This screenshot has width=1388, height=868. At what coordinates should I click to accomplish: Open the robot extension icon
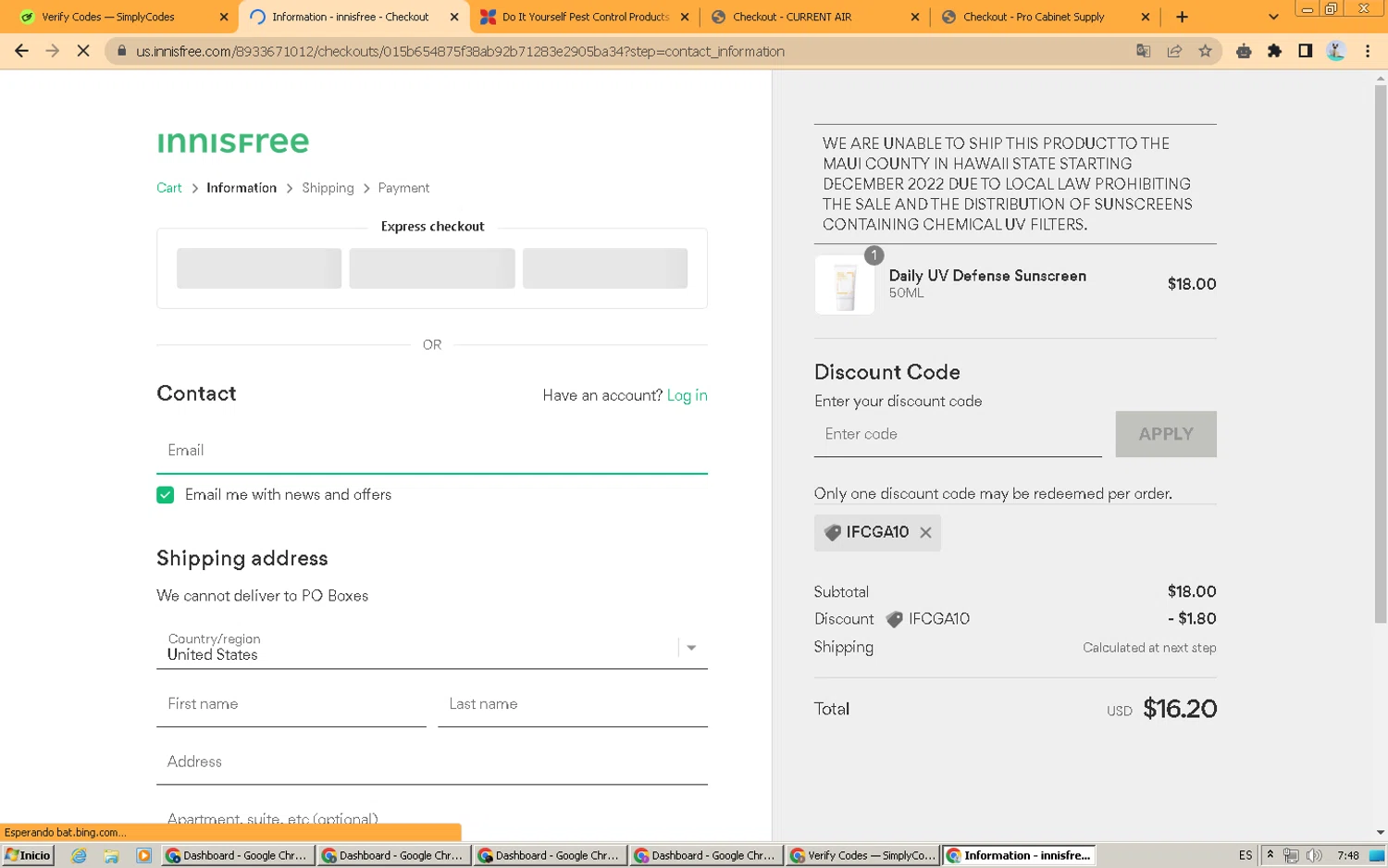(x=1244, y=51)
